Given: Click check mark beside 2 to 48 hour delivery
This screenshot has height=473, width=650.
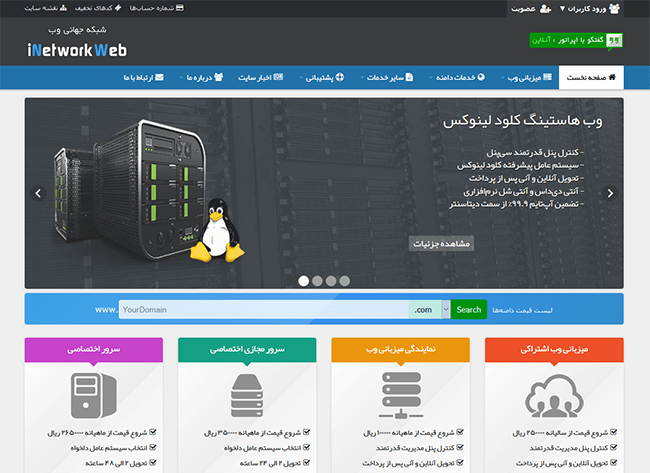Looking at the screenshot, I should coord(153,463).
